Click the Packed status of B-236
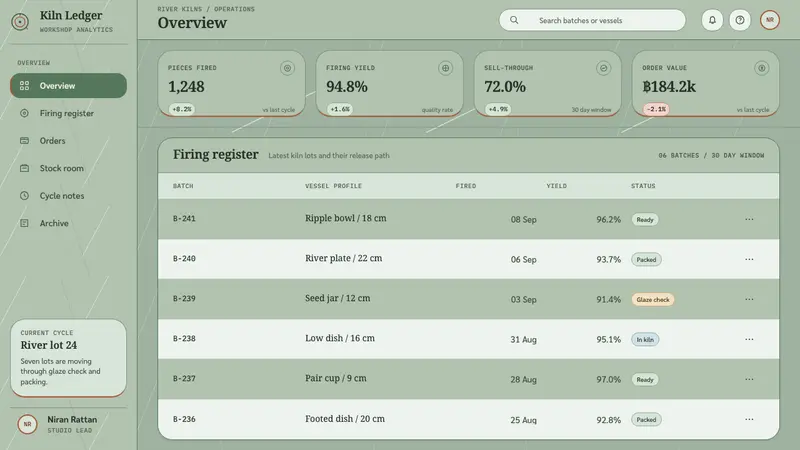The width and height of the screenshot is (800, 450). pyautogui.click(x=646, y=420)
